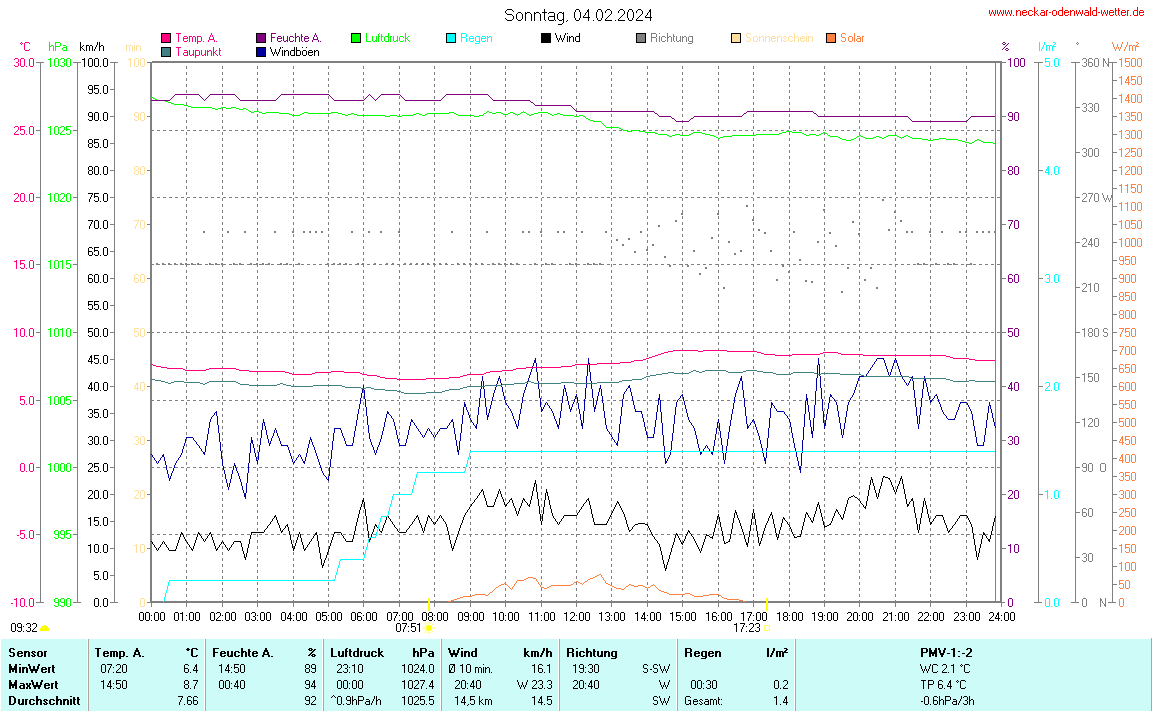The image size is (1152, 711).
Task: Click the orange Solar legend square
Action: (831, 38)
